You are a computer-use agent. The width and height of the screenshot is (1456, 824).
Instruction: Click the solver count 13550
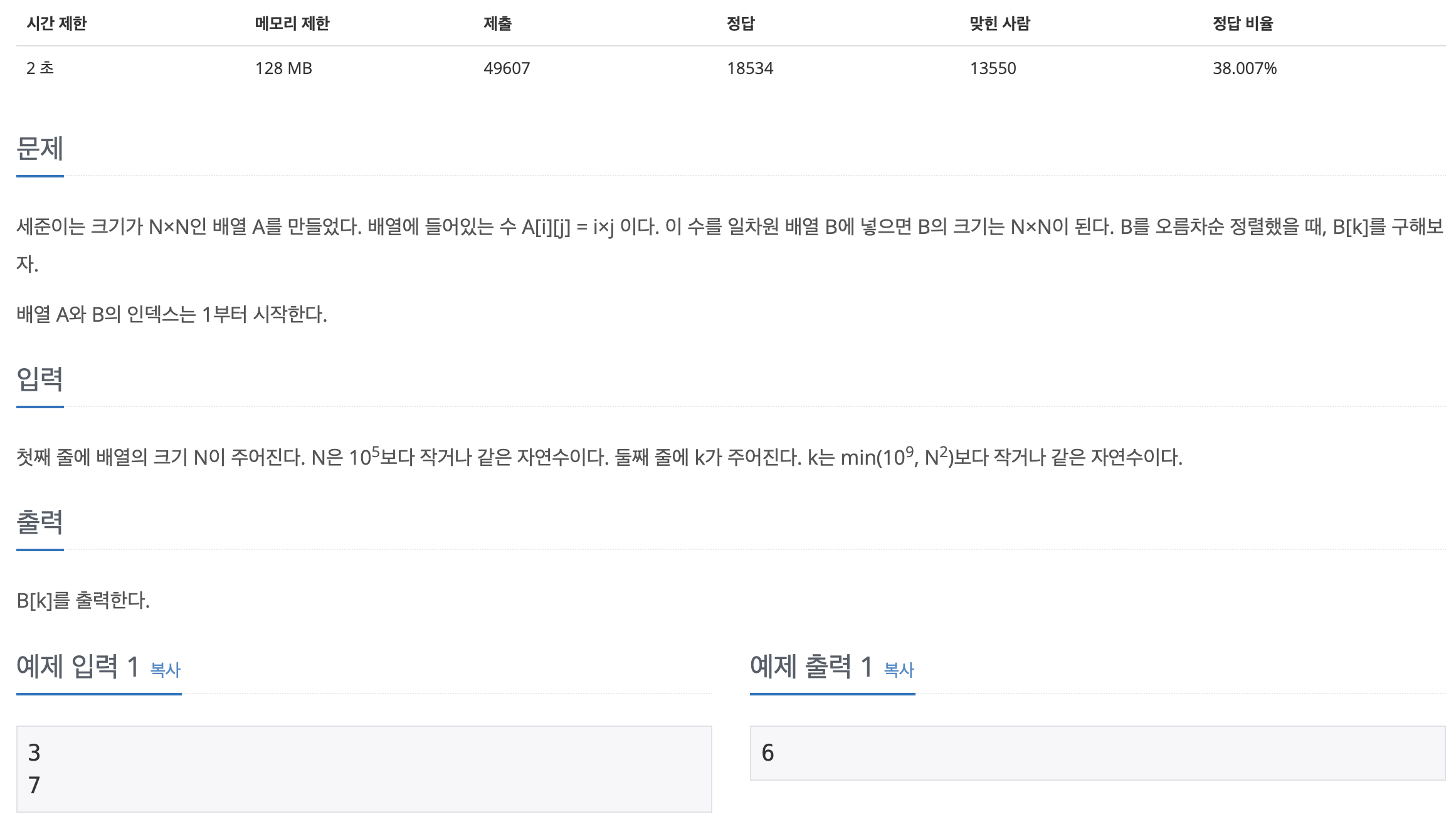point(993,68)
